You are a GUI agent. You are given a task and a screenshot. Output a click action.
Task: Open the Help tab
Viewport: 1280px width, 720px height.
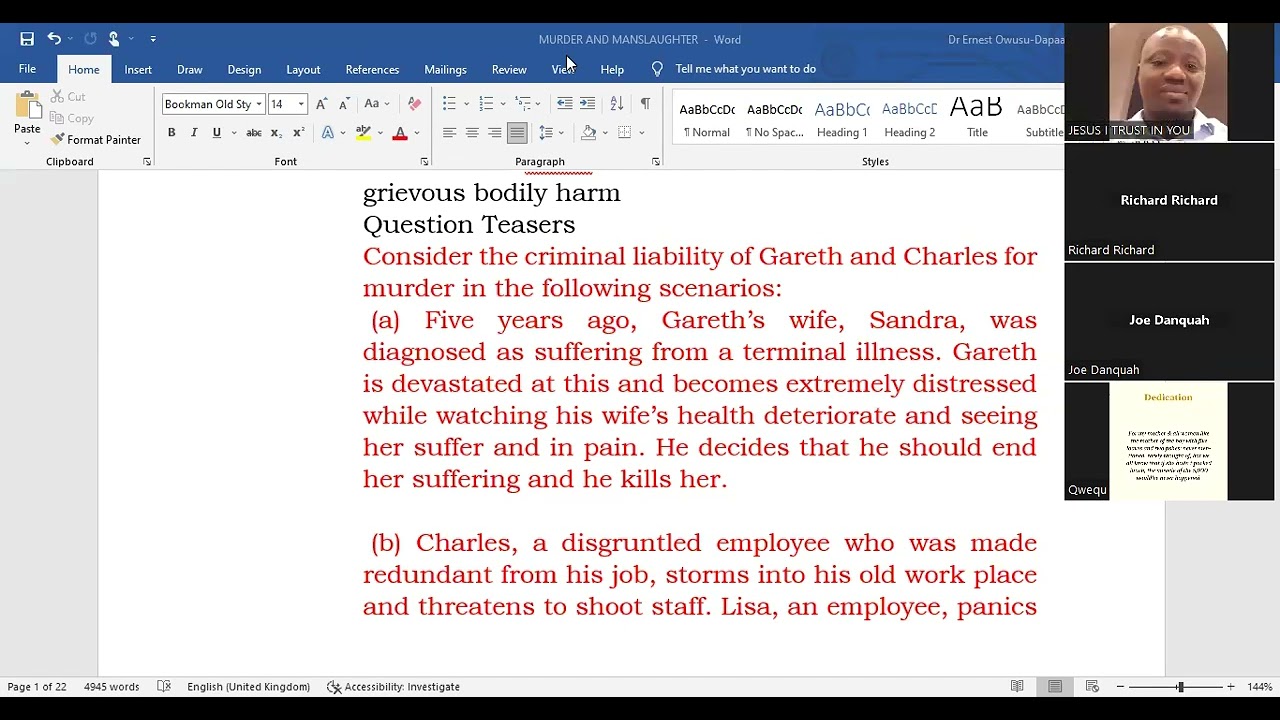pyautogui.click(x=612, y=69)
